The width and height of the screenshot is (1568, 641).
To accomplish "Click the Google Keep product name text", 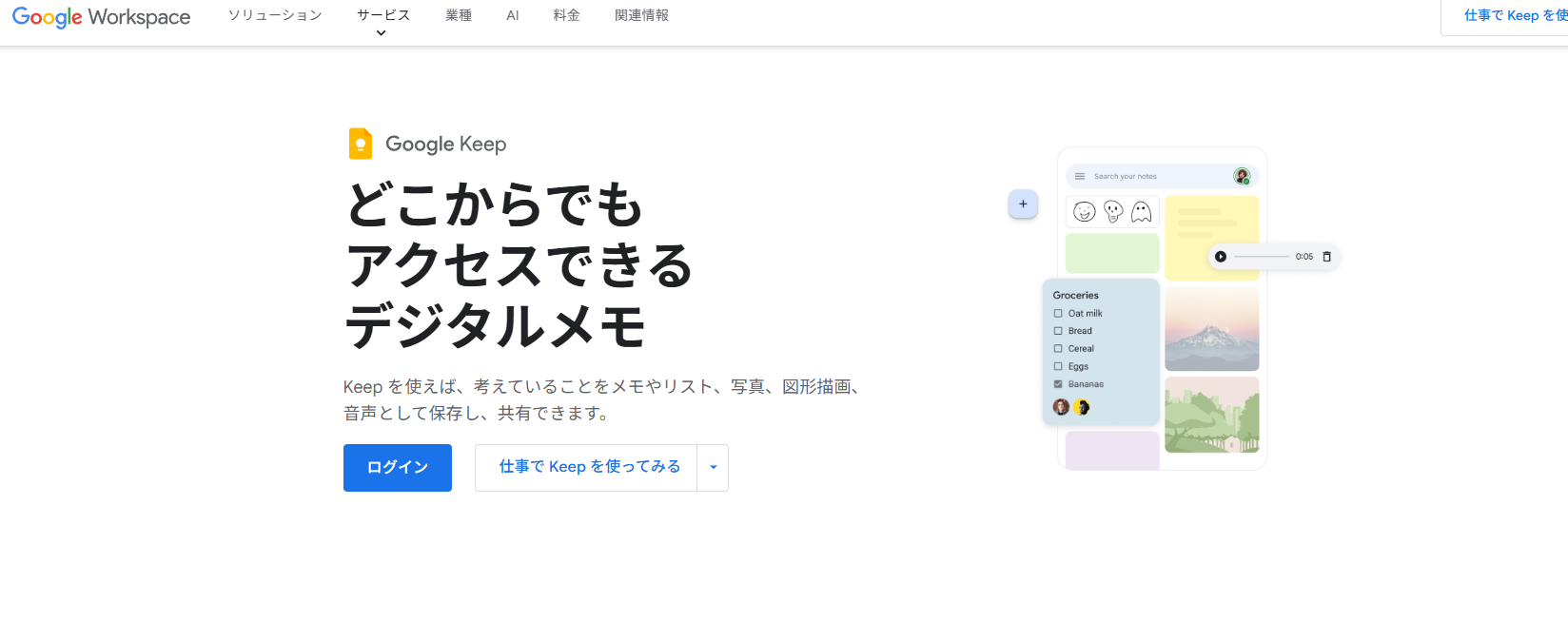I will [x=446, y=144].
